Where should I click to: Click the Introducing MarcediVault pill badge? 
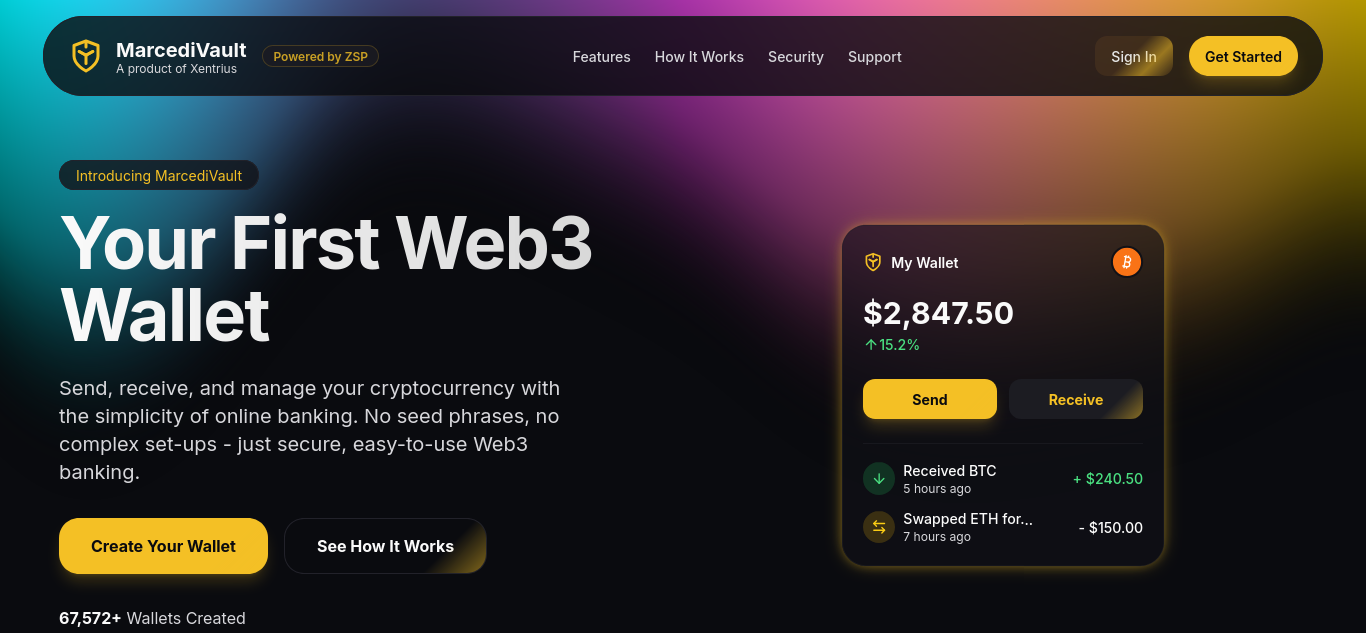[x=159, y=175]
